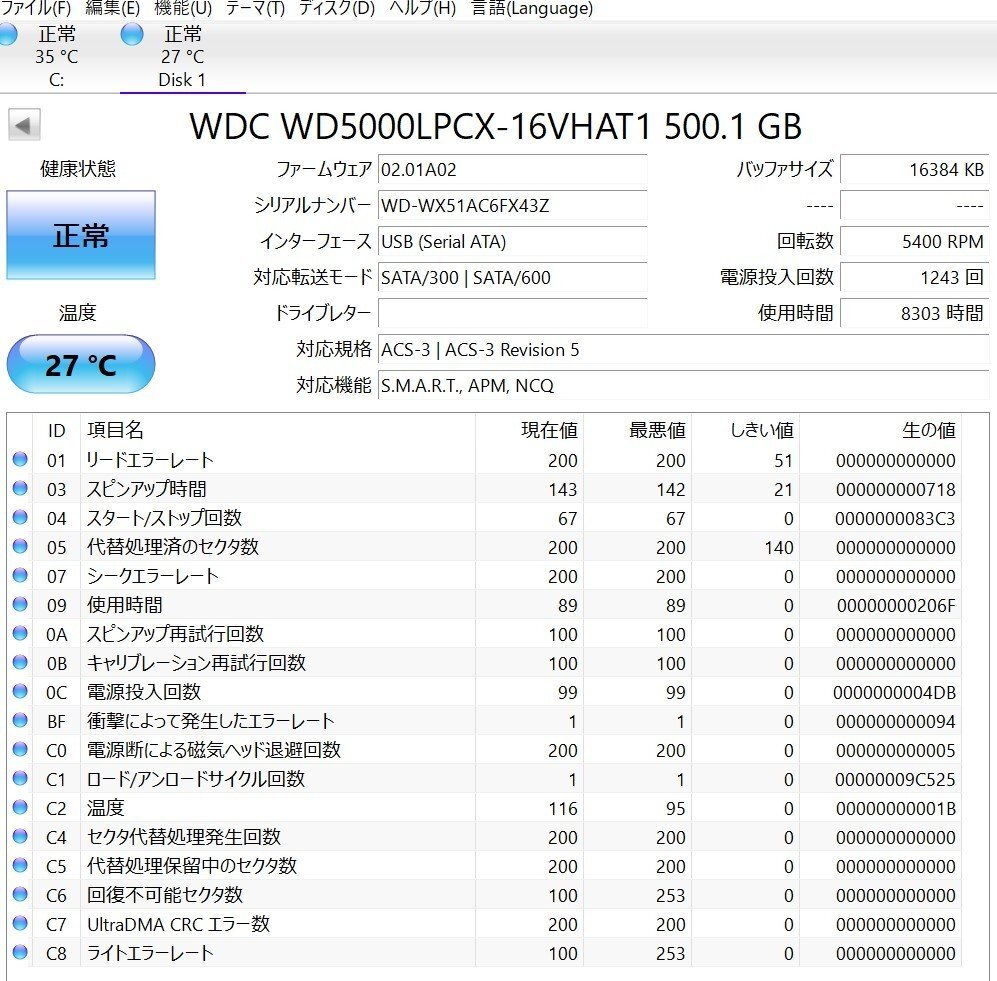
Task: Click the previous disk arrow button
Action: click(24, 125)
